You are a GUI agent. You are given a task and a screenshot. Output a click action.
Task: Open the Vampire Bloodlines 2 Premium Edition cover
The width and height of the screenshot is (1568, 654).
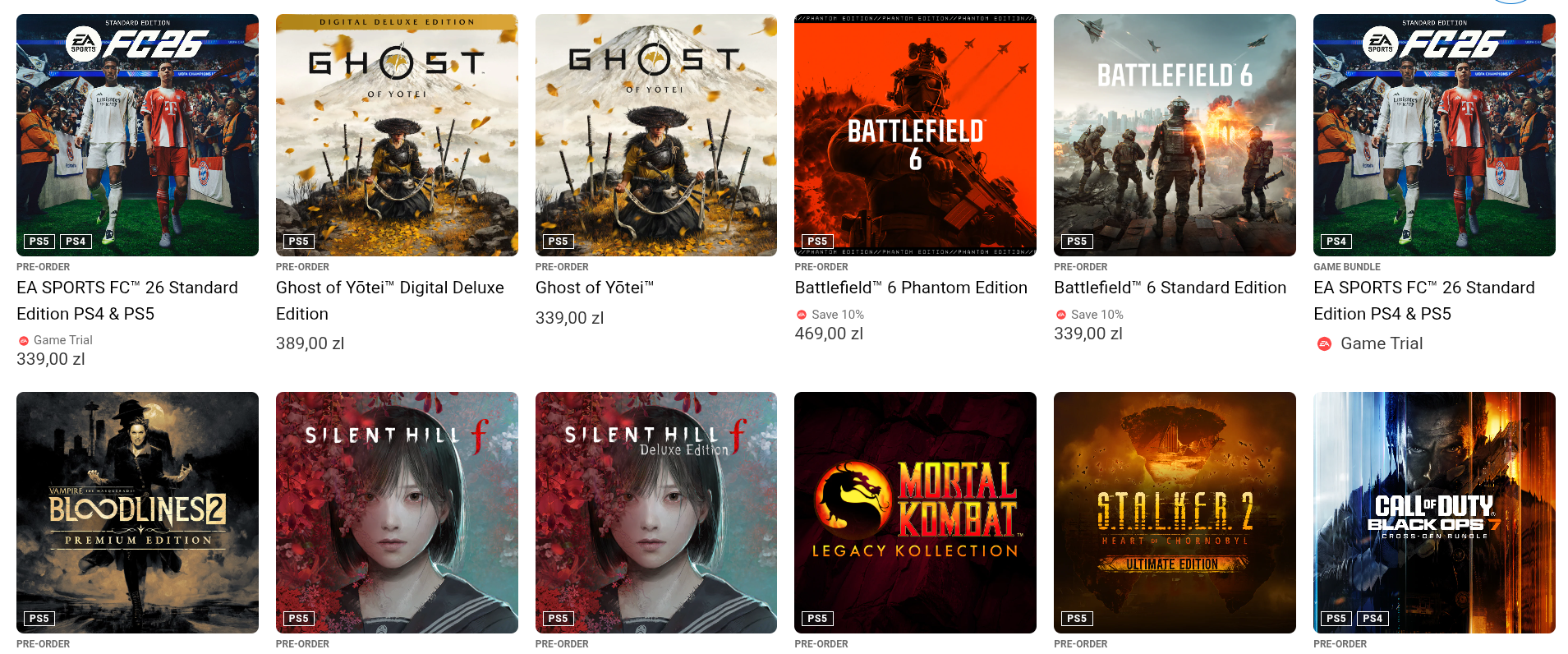pos(137,513)
